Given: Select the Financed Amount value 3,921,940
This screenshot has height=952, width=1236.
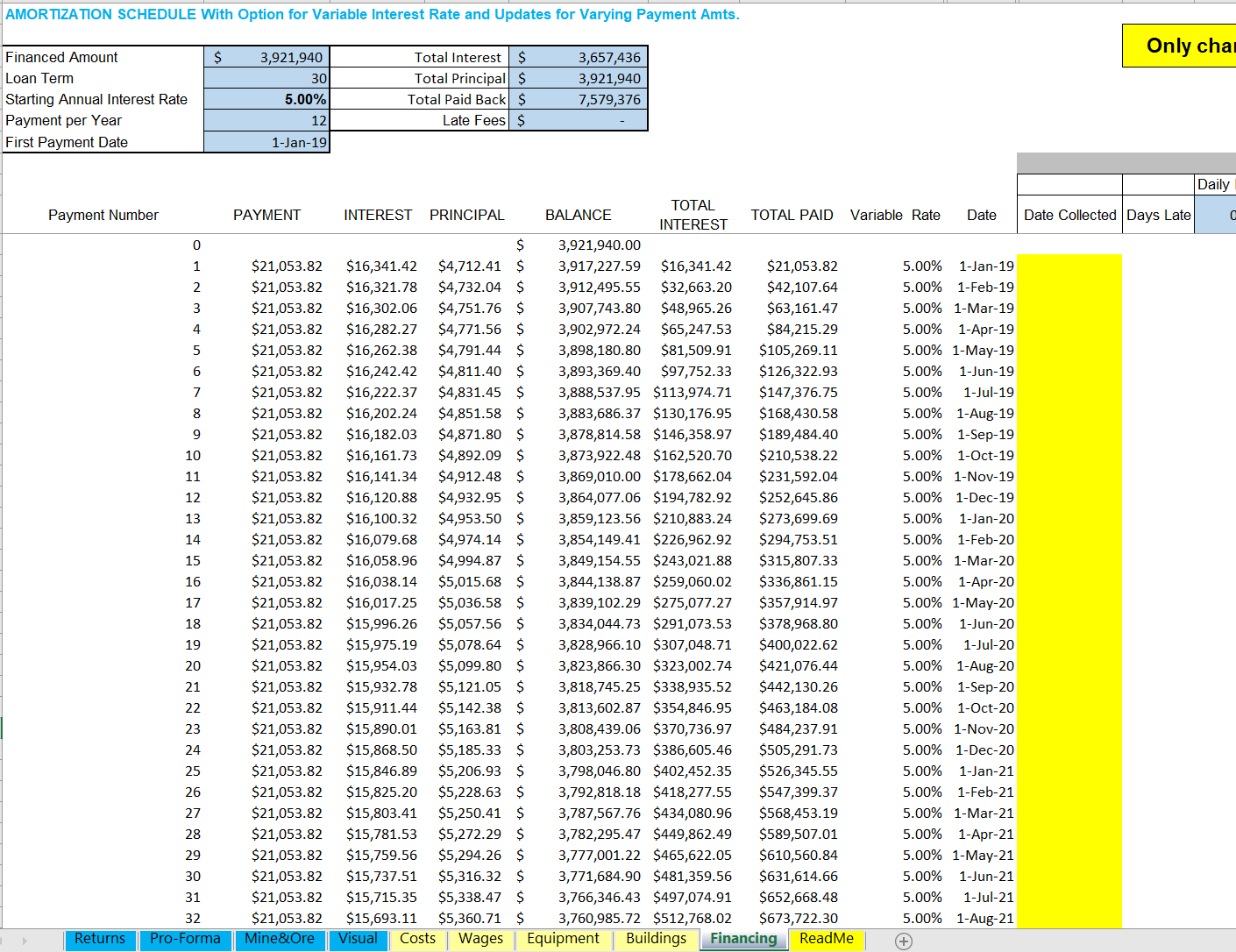Looking at the screenshot, I should coord(266,57).
